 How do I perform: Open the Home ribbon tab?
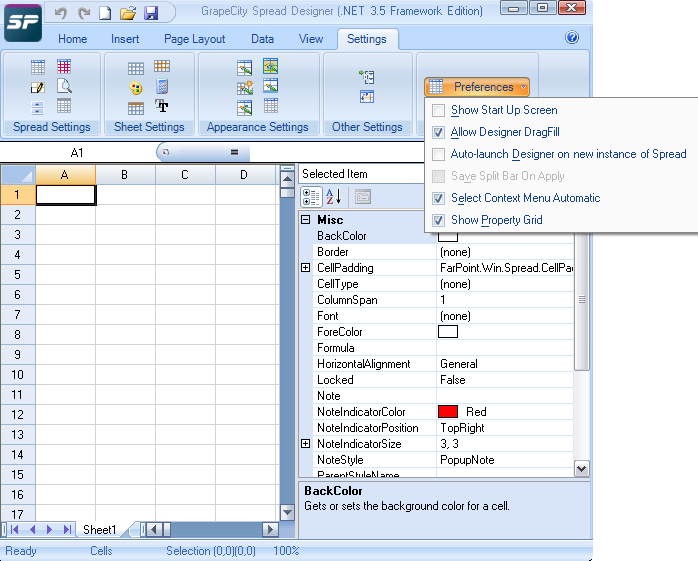click(73, 39)
